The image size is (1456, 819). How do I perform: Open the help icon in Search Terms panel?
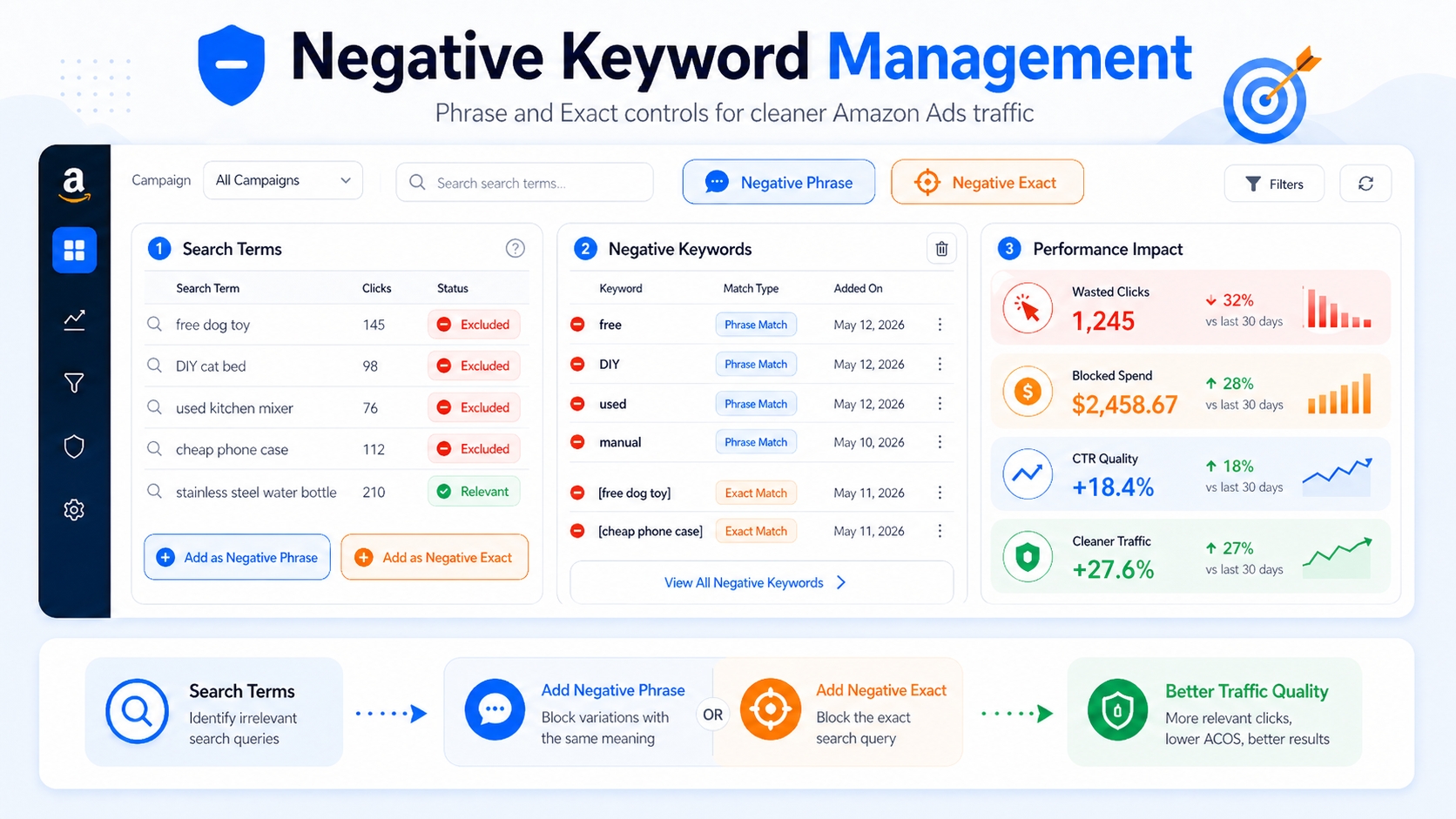(x=515, y=248)
